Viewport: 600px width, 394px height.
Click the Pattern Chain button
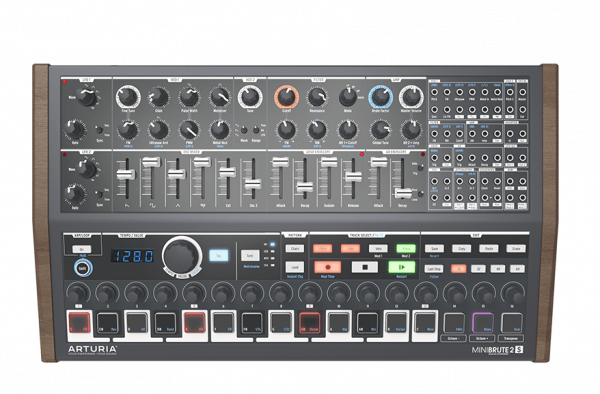click(295, 249)
